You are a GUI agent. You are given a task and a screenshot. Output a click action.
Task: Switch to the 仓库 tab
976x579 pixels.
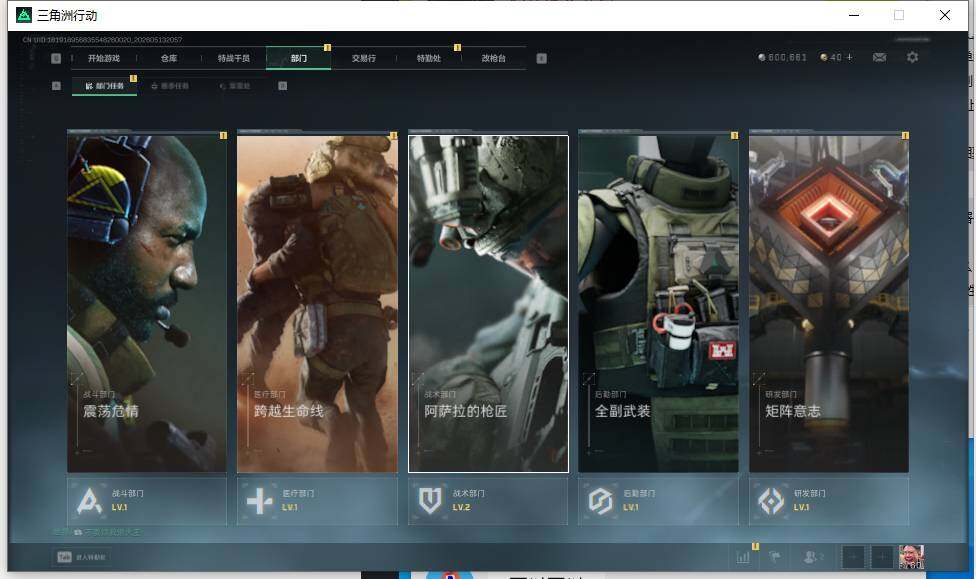169,59
